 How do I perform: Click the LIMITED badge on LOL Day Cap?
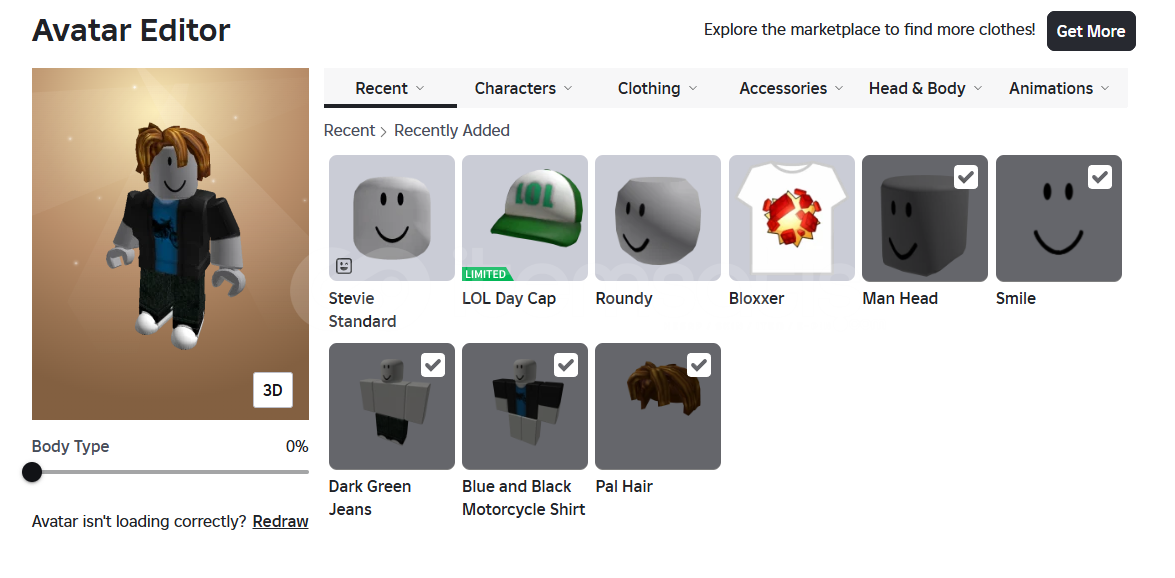(x=487, y=274)
